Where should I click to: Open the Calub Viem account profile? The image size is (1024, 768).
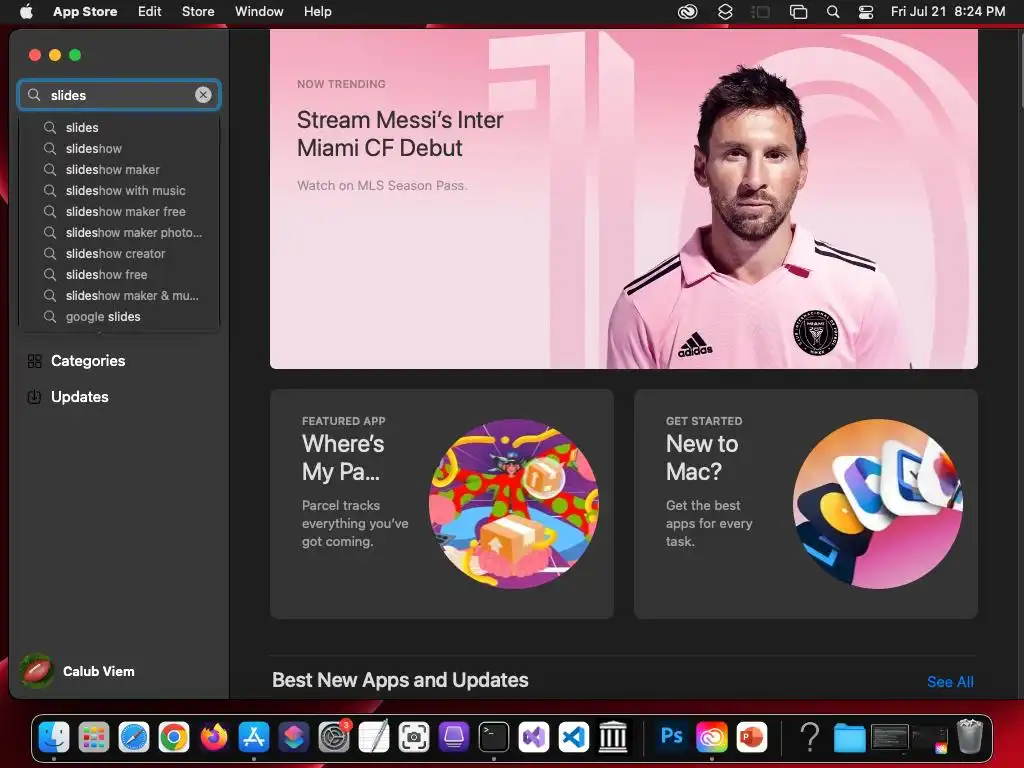tap(78, 671)
